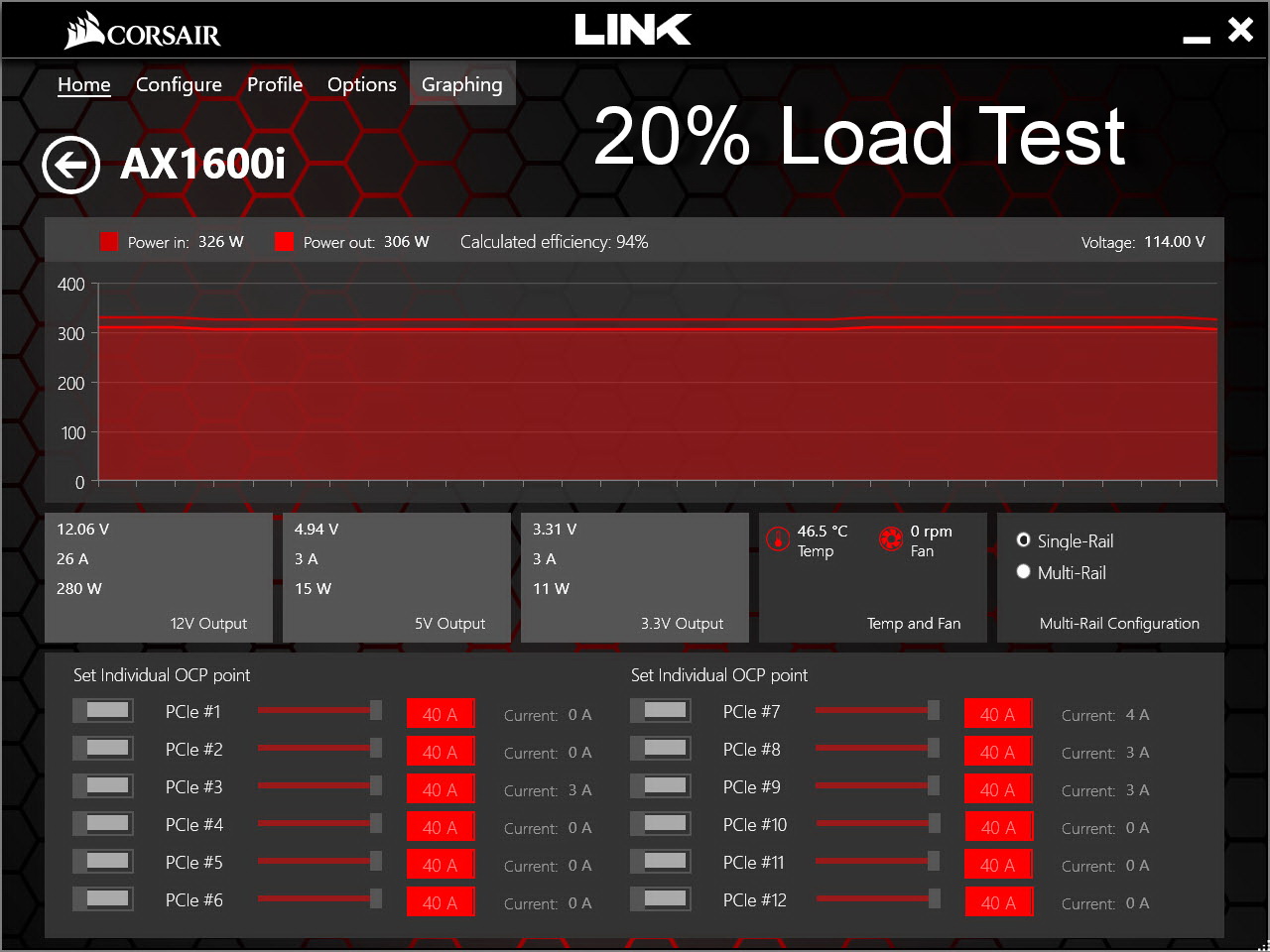Enable the PCIe #11 OCP switch
This screenshot has width=1270, height=952.
pyautogui.click(x=661, y=862)
